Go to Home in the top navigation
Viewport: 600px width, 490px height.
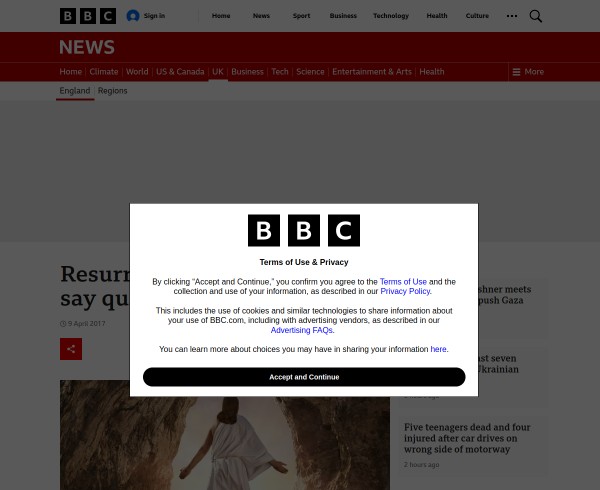[x=221, y=16]
